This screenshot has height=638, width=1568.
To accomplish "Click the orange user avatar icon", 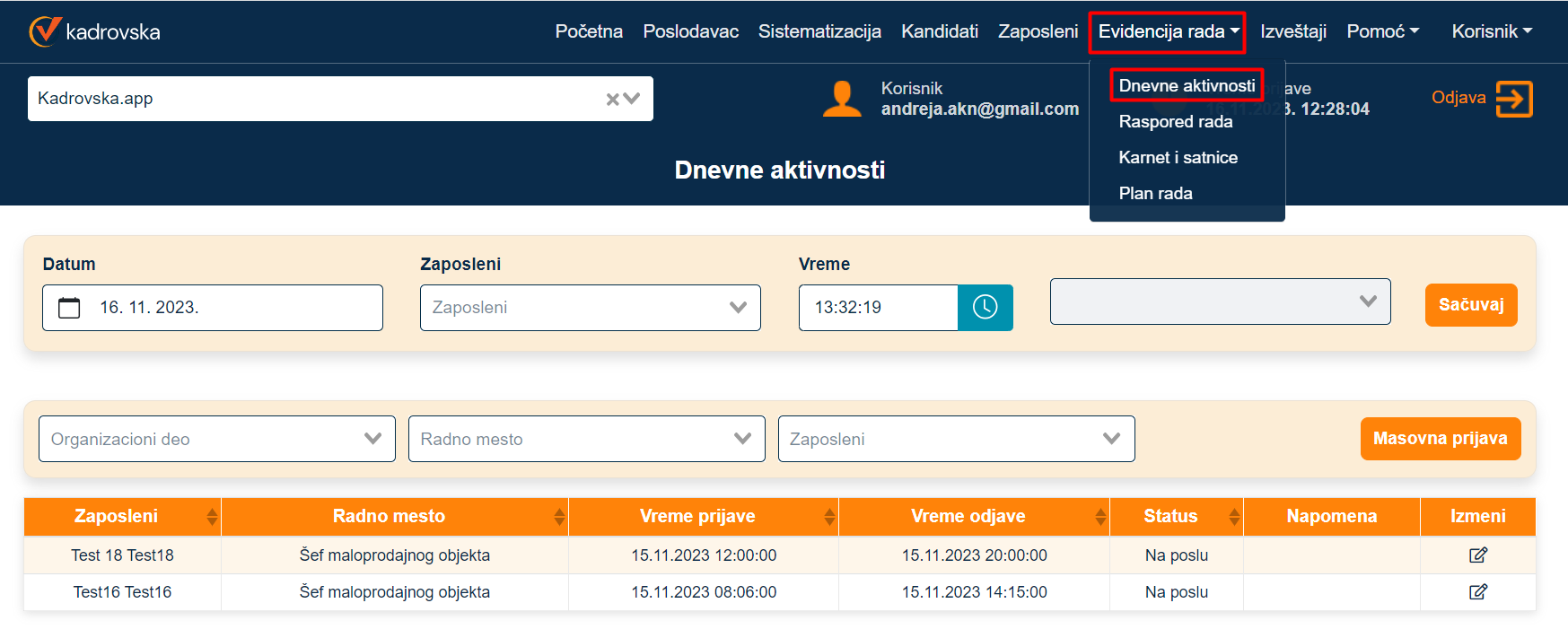I will pyautogui.click(x=841, y=99).
